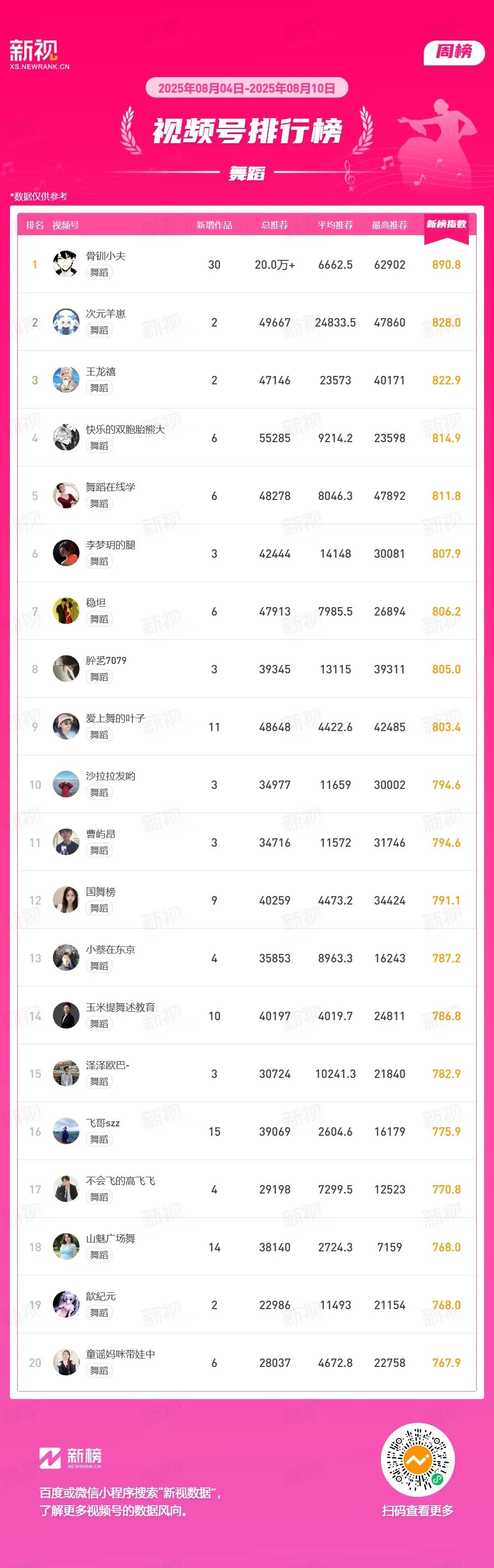Click the 舞蹈 tag under 稳坦

[x=99, y=619]
